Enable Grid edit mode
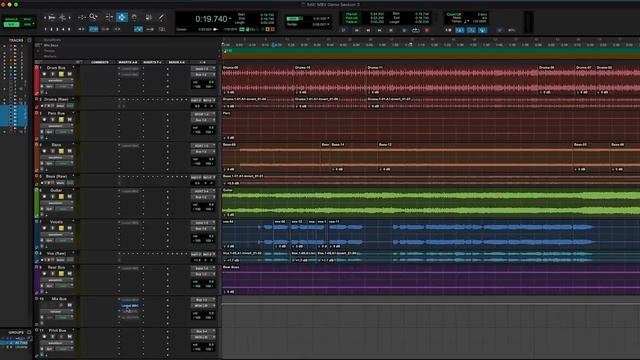The image size is (640, 360). coord(27,24)
